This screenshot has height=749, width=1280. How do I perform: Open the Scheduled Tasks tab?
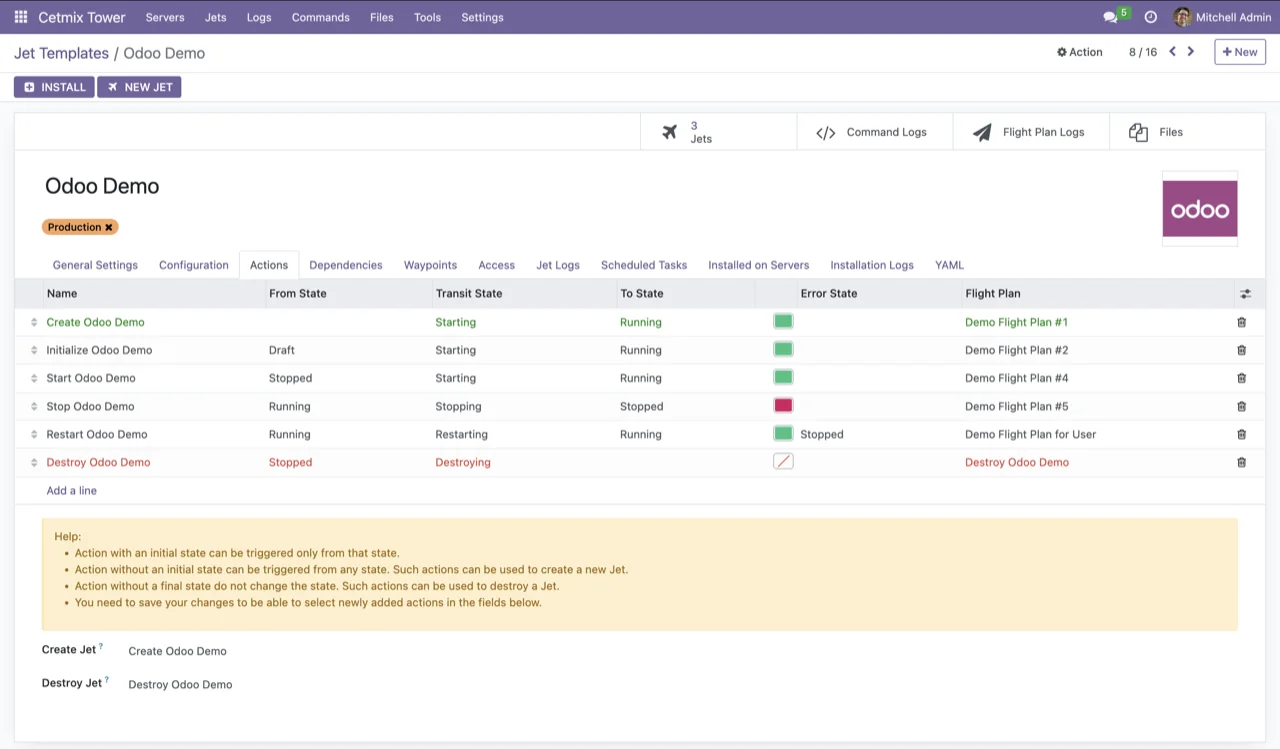pos(643,265)
